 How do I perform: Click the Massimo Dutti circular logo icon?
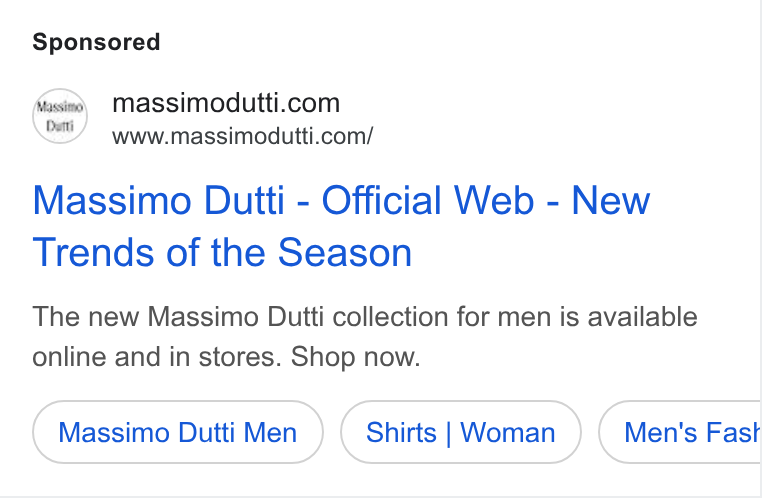click(x=60, y=116)
